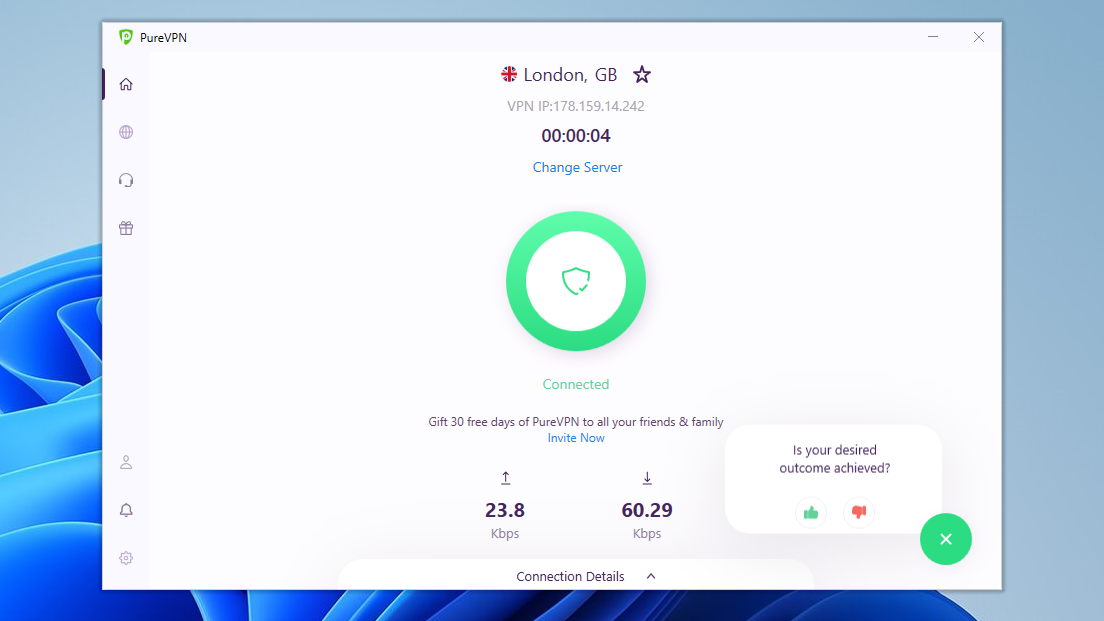
Task: Click the PureVPN logo in title bar
Action: 126,37
